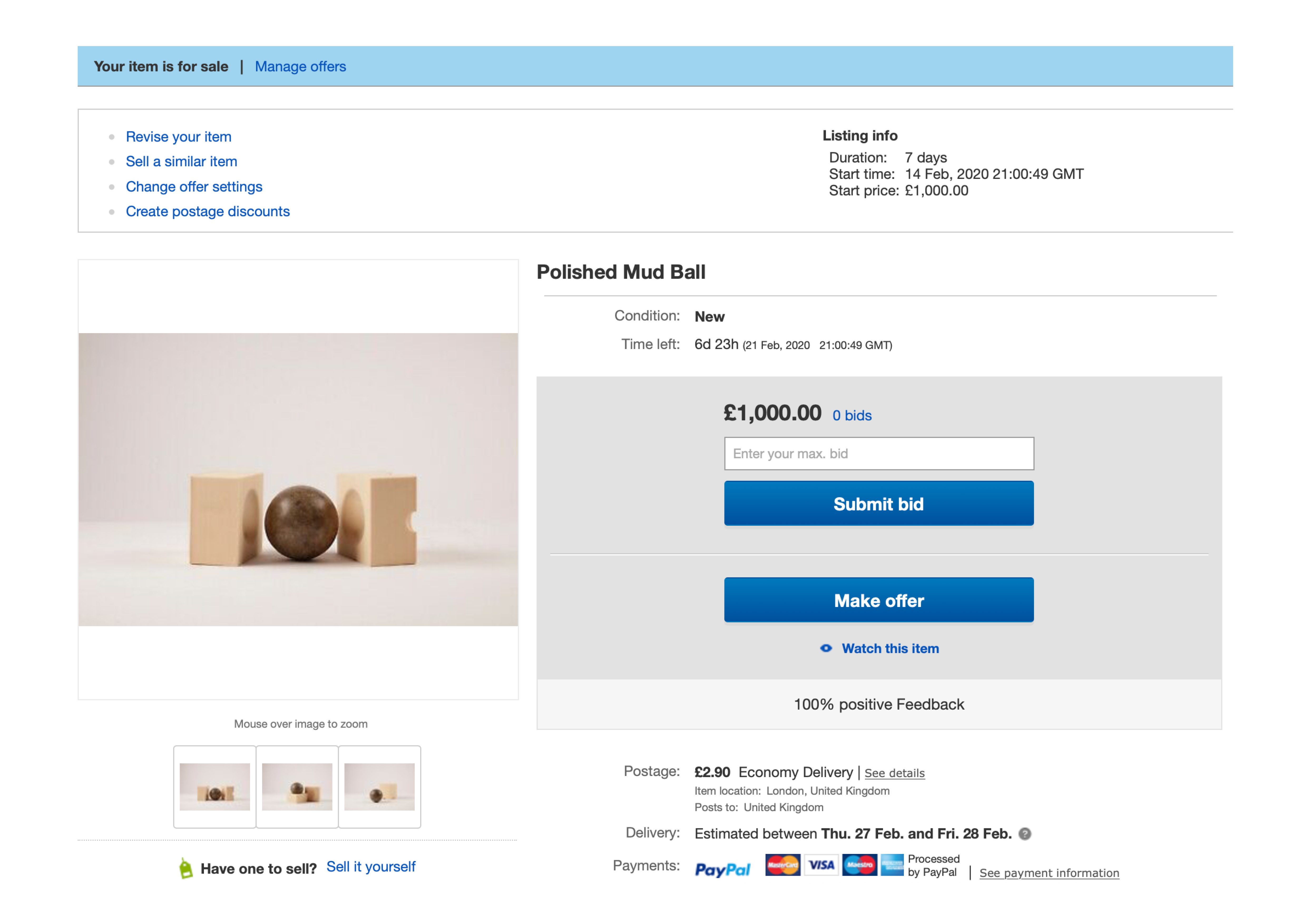Click the American Express payment icon
1307x924 pixels.
click(x=892, y=866)
